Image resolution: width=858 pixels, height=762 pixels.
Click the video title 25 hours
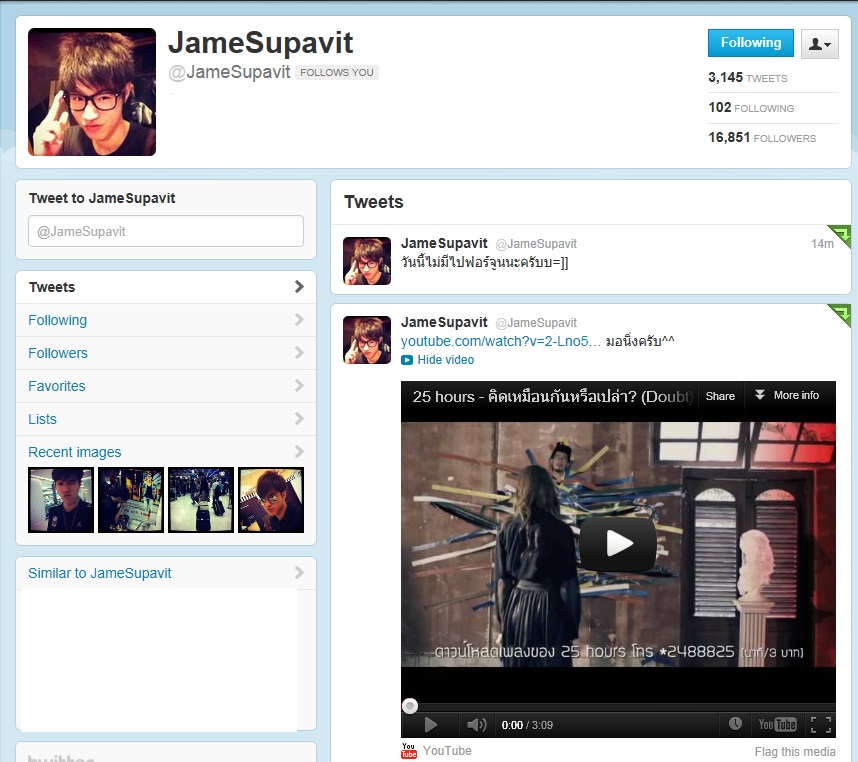(x=553, y=397)
